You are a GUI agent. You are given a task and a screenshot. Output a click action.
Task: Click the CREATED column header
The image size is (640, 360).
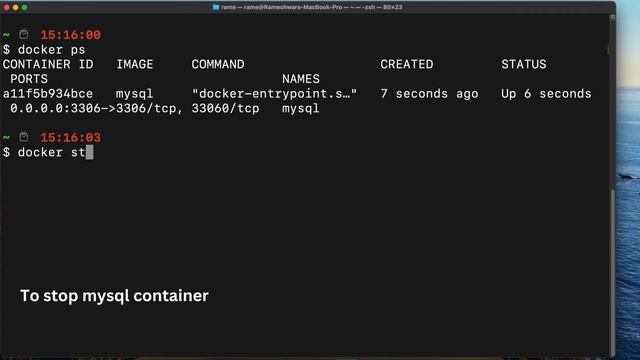pyautogui.click(x=407, y=64)
